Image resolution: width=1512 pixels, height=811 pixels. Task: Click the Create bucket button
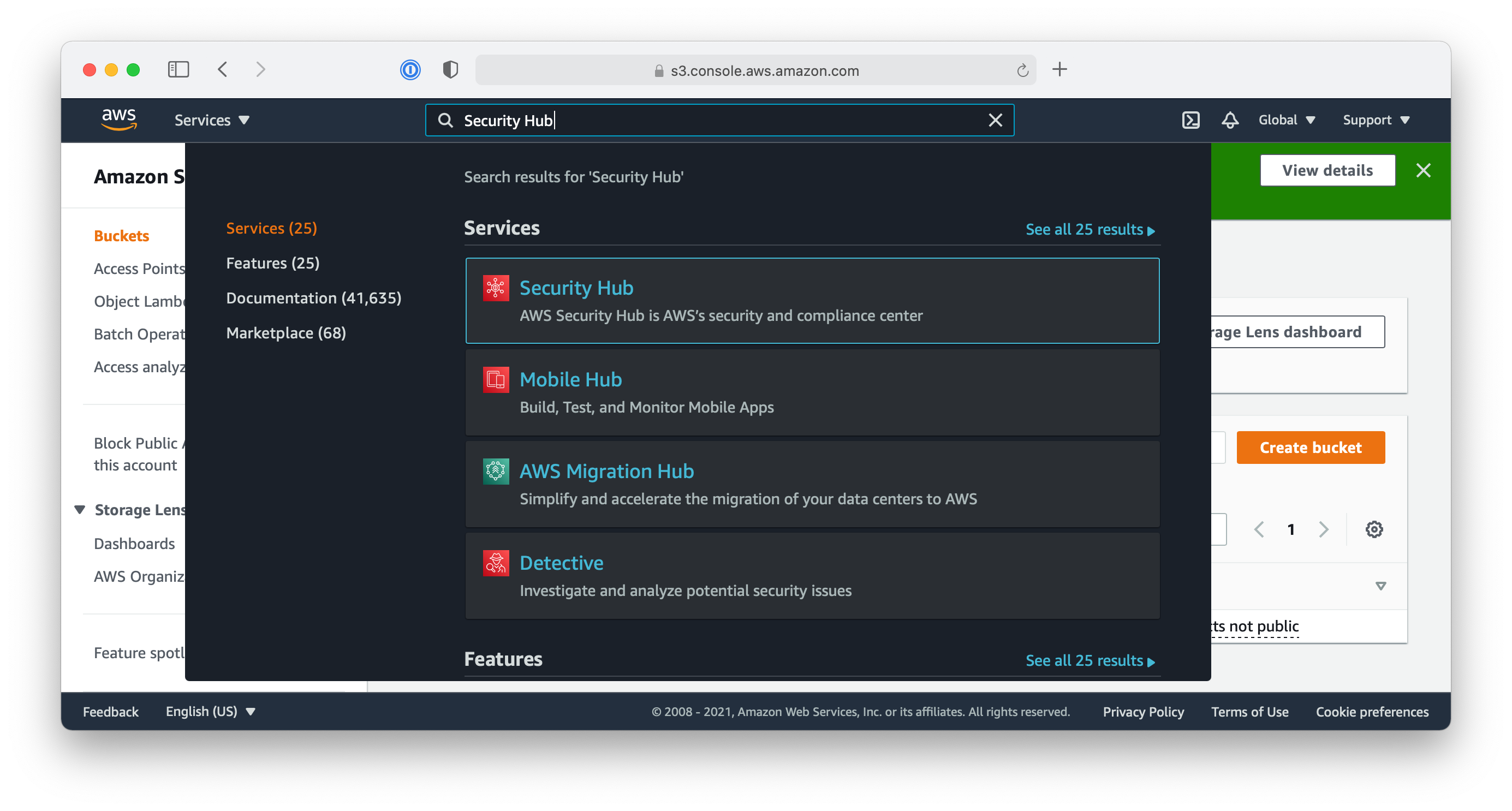(1310, 447)
